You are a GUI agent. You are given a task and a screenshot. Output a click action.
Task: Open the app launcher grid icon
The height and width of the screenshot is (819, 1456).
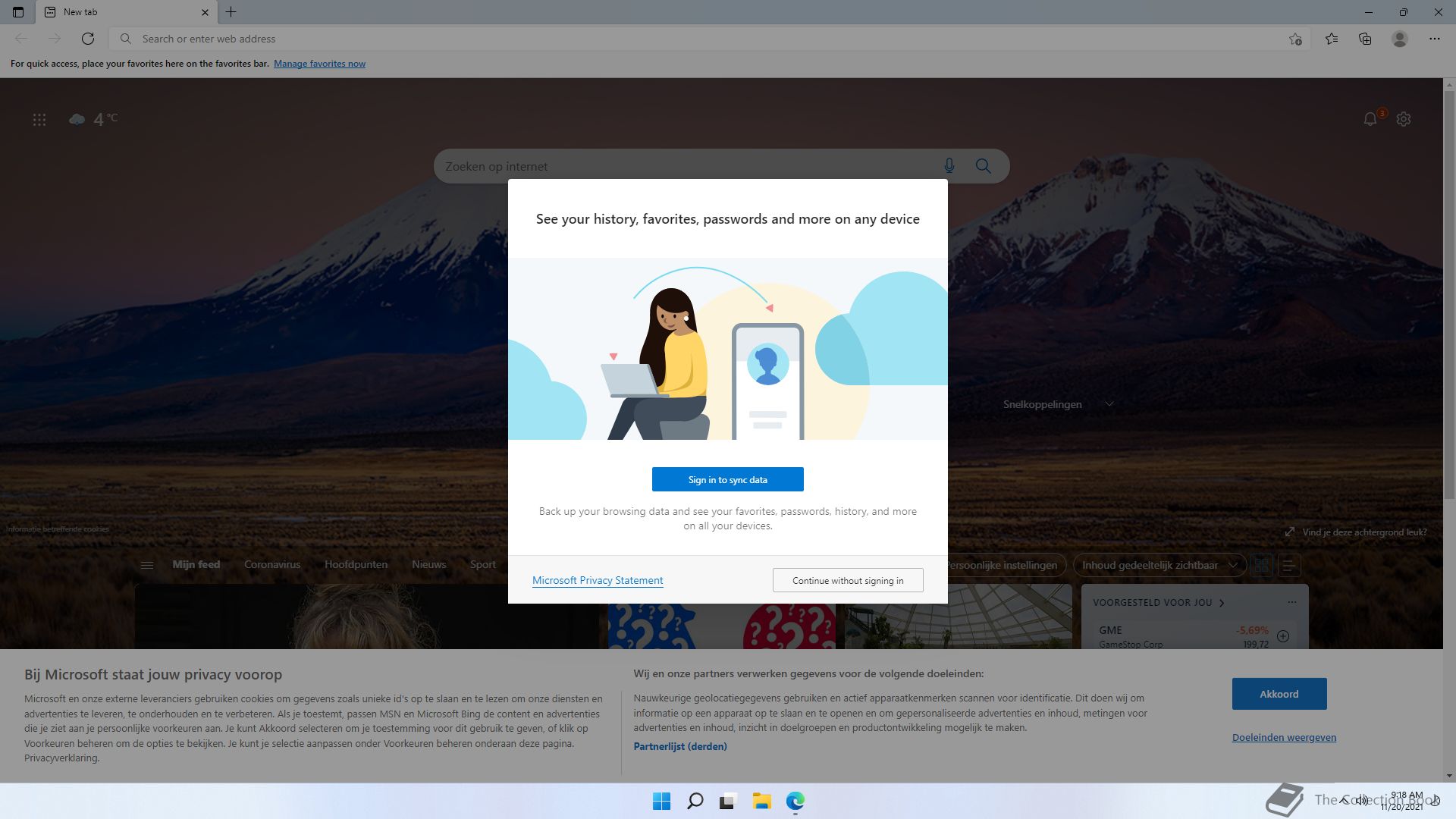[x=39, y=120]
